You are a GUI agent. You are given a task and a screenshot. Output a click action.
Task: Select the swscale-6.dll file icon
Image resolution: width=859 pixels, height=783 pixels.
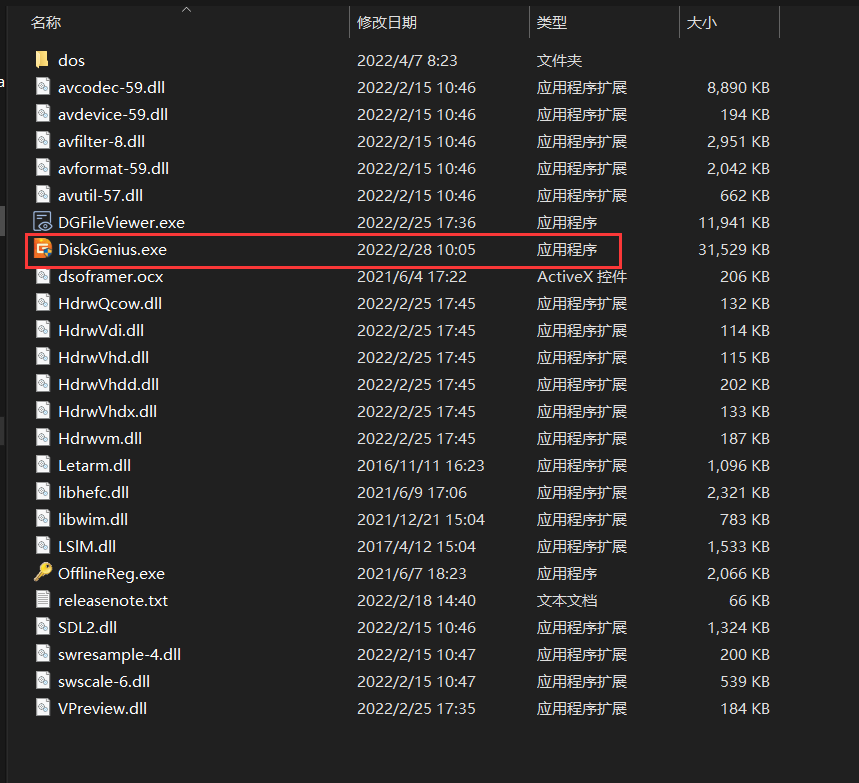(x=43, y=681)
